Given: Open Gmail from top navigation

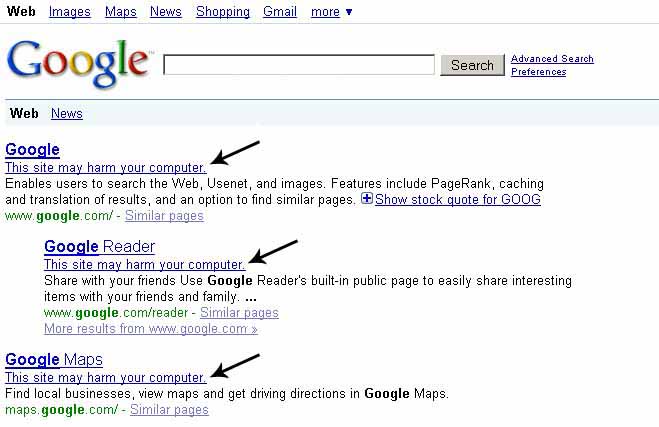Looking at the screenshot, I should point(279,12).
